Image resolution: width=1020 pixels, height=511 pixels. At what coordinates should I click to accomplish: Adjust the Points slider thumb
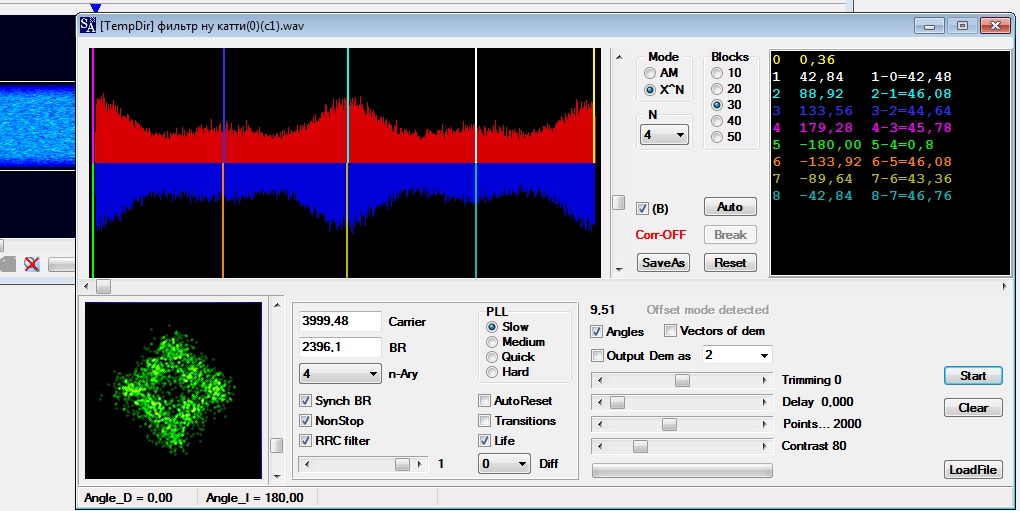(669, 425)
